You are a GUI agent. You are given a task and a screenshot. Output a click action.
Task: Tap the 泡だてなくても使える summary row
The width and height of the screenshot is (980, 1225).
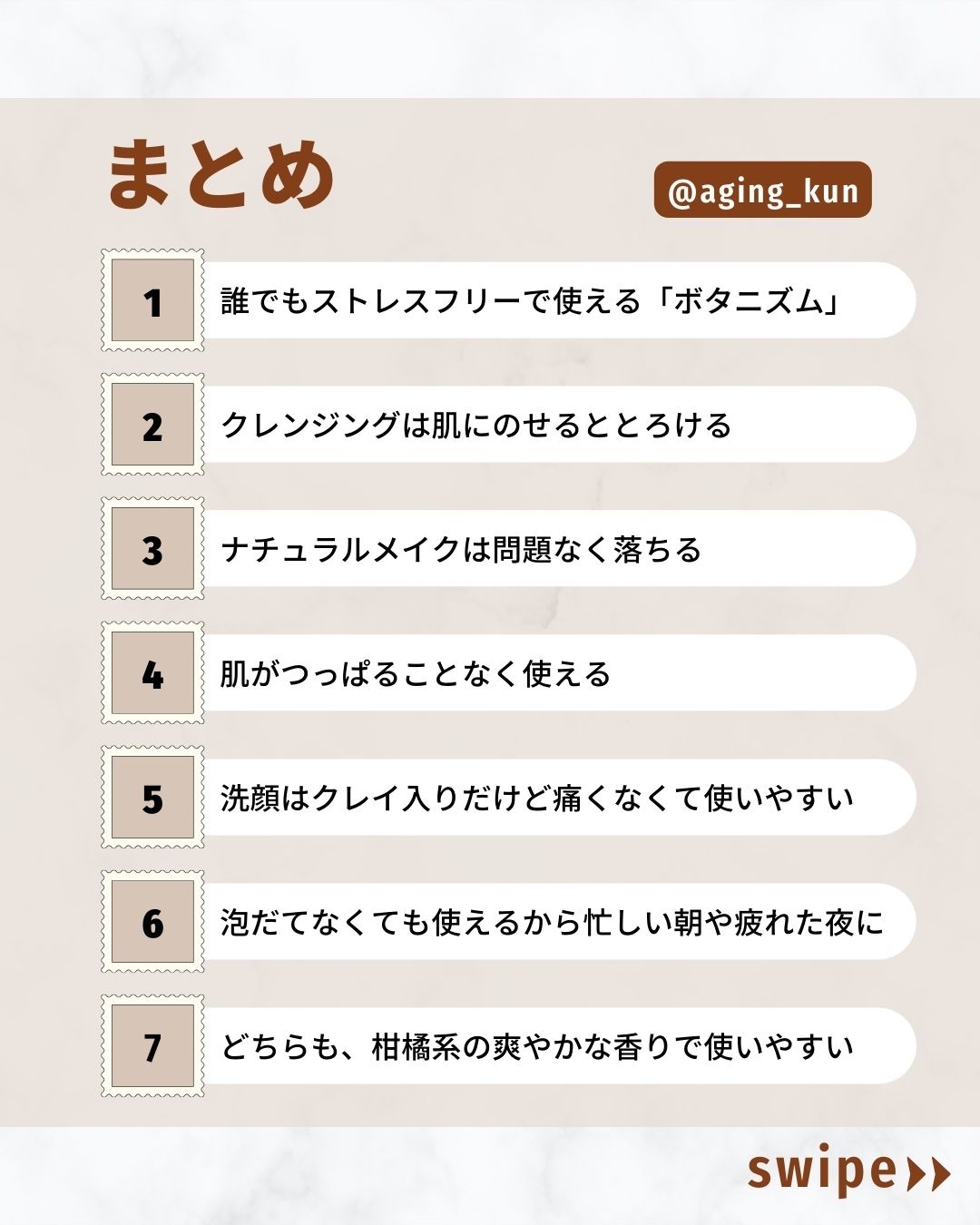pyautogui.click(x=552, y=923)
